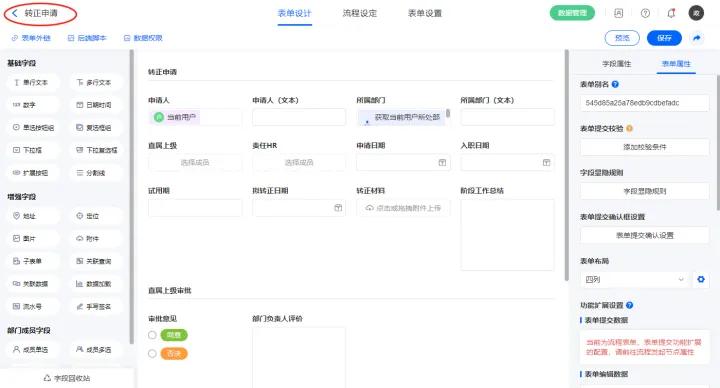This screenshot has width=720, height=388.
Task: Add a 数据加载 field
Action: pos(96,284)
